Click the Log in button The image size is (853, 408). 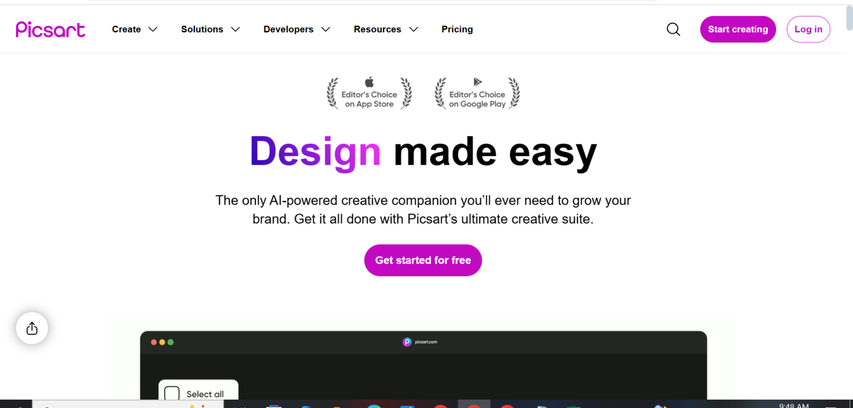808,29
